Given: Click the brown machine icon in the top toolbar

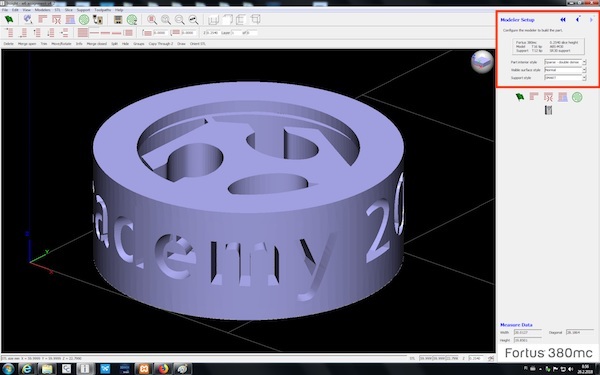Looking at the screenshot, I should (x=118, y=19).
